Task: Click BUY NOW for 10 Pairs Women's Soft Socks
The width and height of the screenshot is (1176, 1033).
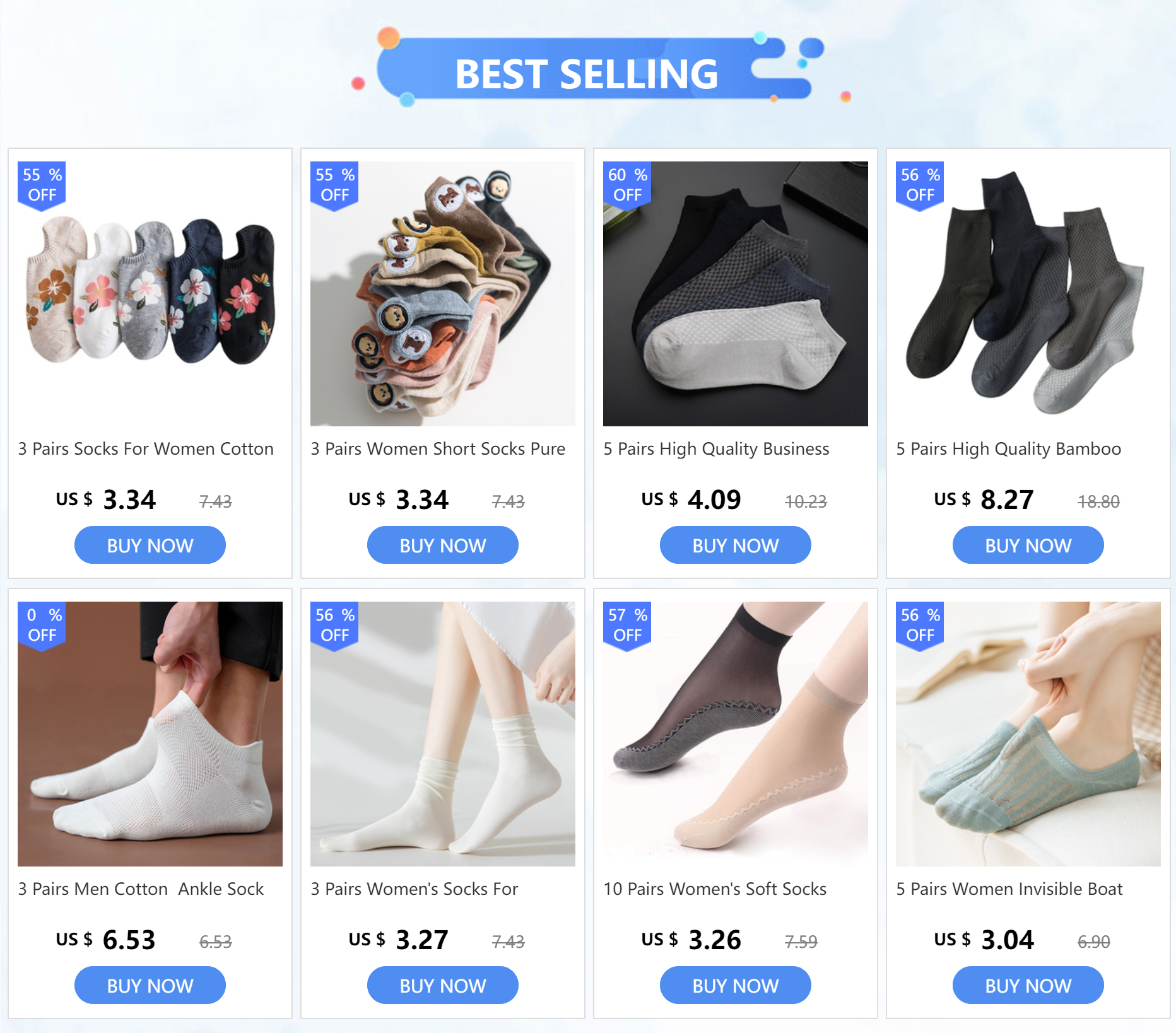Action: pos(736,986)
